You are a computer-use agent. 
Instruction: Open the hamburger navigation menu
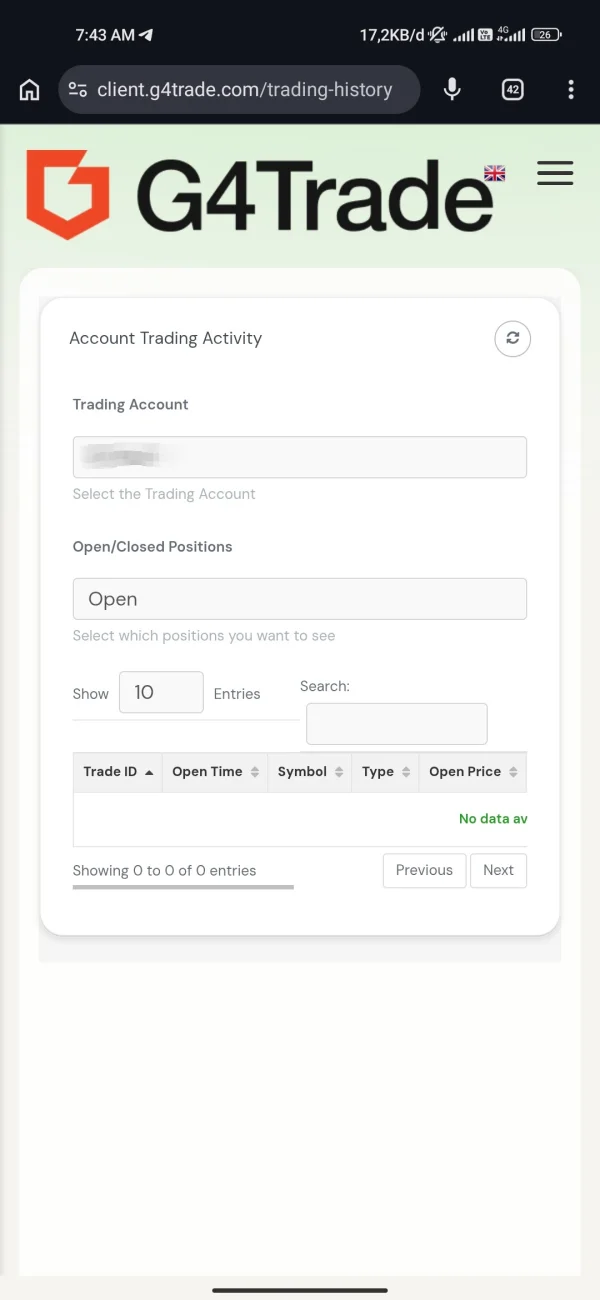click(555, 173)
